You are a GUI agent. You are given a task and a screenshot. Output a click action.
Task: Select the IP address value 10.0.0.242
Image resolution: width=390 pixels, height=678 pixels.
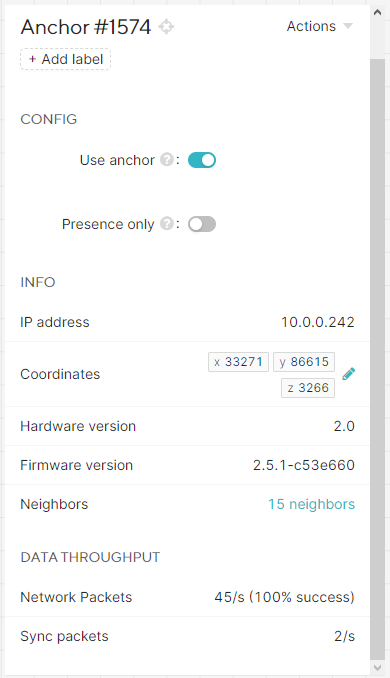[318, 322]
